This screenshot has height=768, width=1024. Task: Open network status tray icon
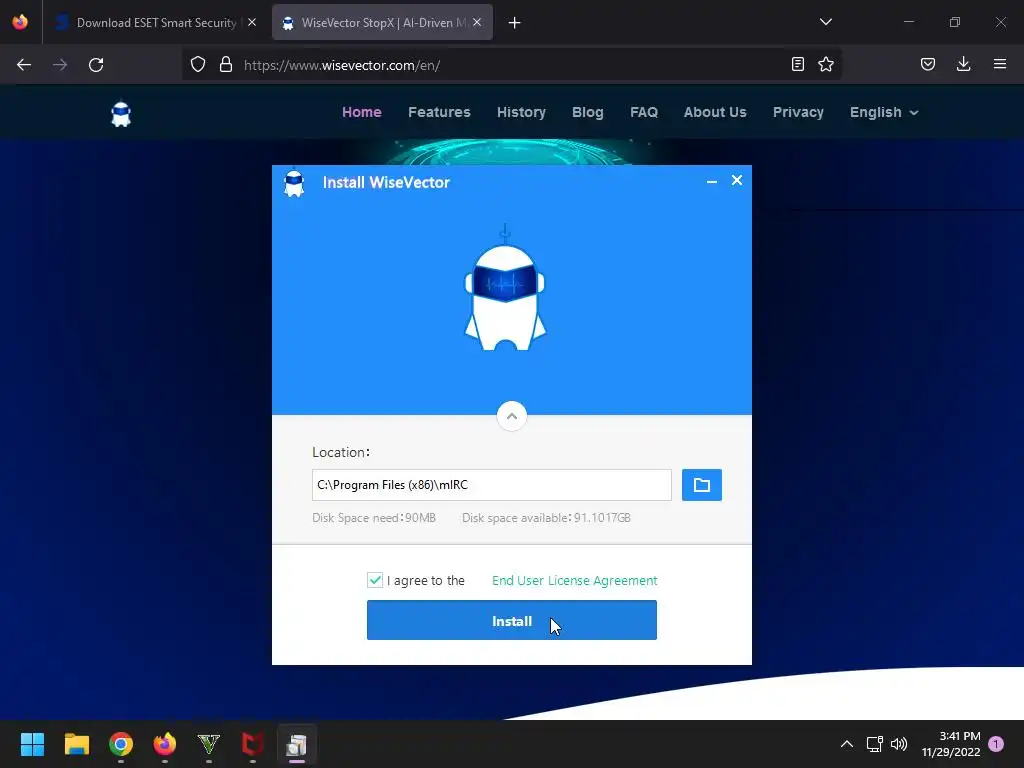[874, 744]
